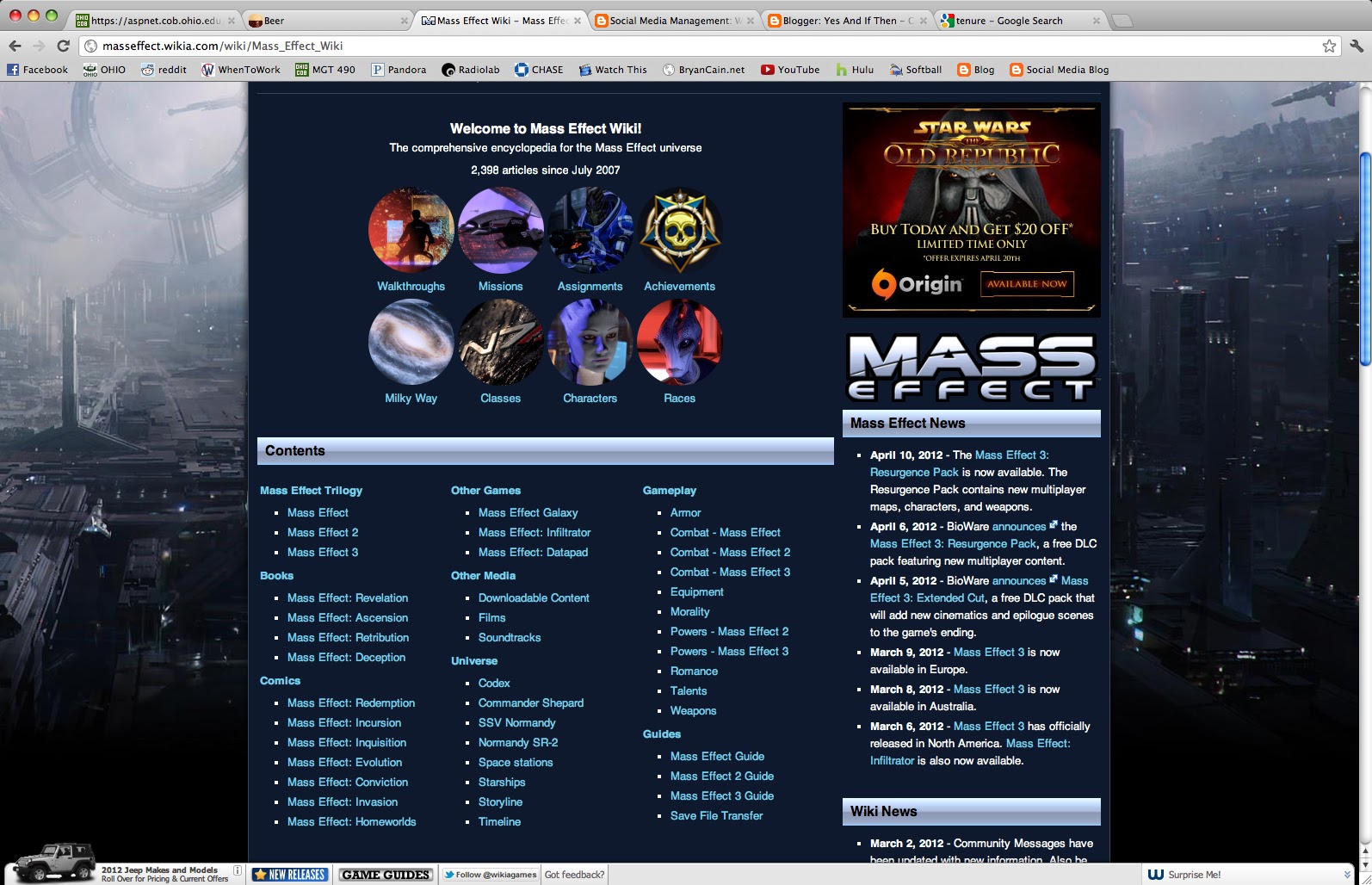The height and width of the screenshot is (885, 1372).
Task: Open Social Media Blog bookmark
Action: (x=1060, y=70)
